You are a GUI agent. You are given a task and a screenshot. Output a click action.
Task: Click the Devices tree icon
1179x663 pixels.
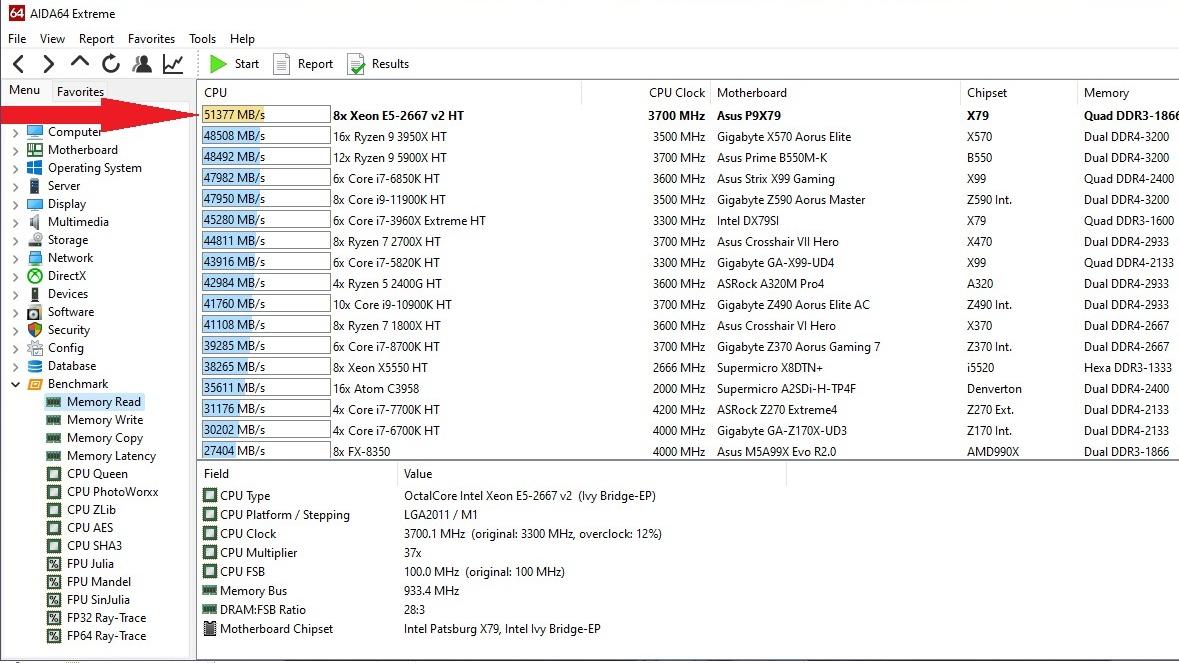pyautogui.click(x=35, y=294)
